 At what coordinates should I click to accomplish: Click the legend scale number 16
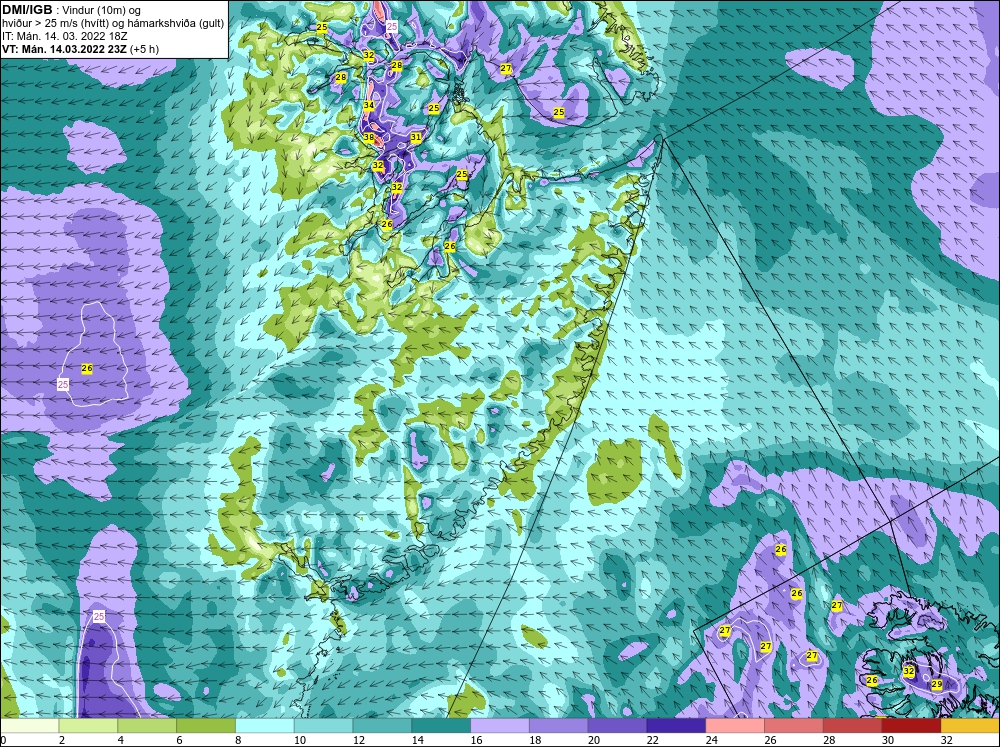(x=476, y=740)
